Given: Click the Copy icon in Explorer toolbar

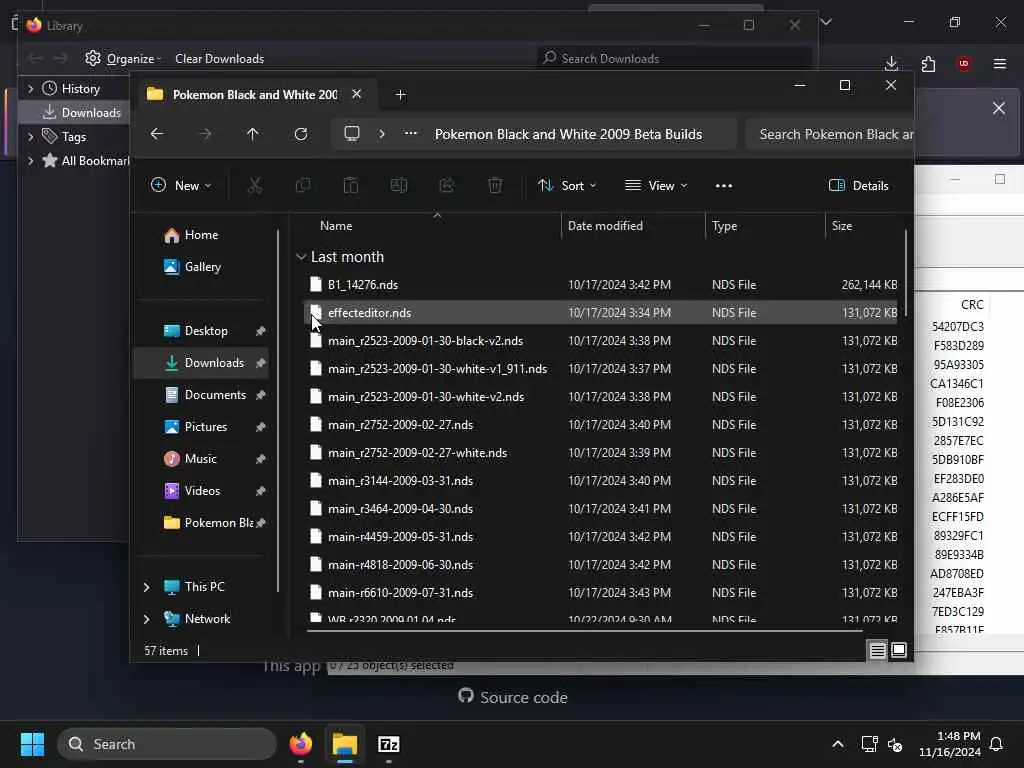Looking at the screenshot, I should [302, 185].
